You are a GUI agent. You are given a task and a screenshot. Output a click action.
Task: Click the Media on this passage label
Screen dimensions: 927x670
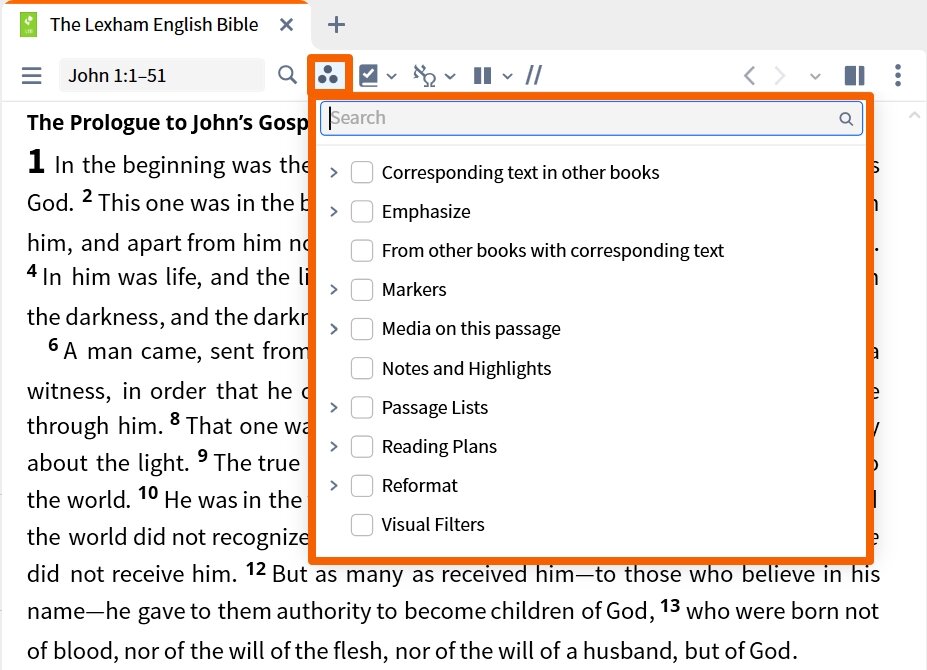tap(471, 329)
